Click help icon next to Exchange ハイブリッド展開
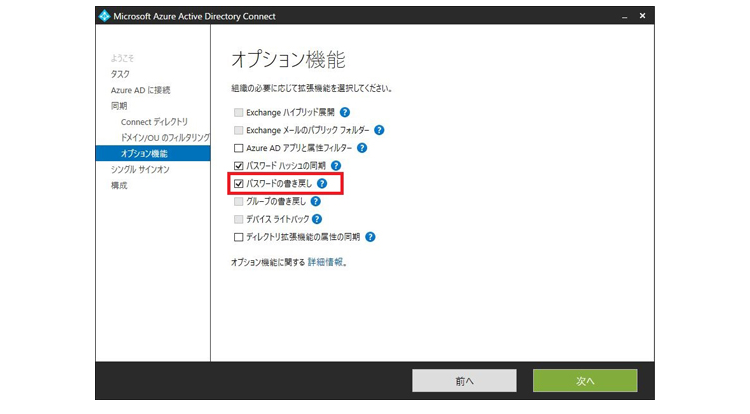This screenshot has height=414, width=750. (x=345, y=113)
